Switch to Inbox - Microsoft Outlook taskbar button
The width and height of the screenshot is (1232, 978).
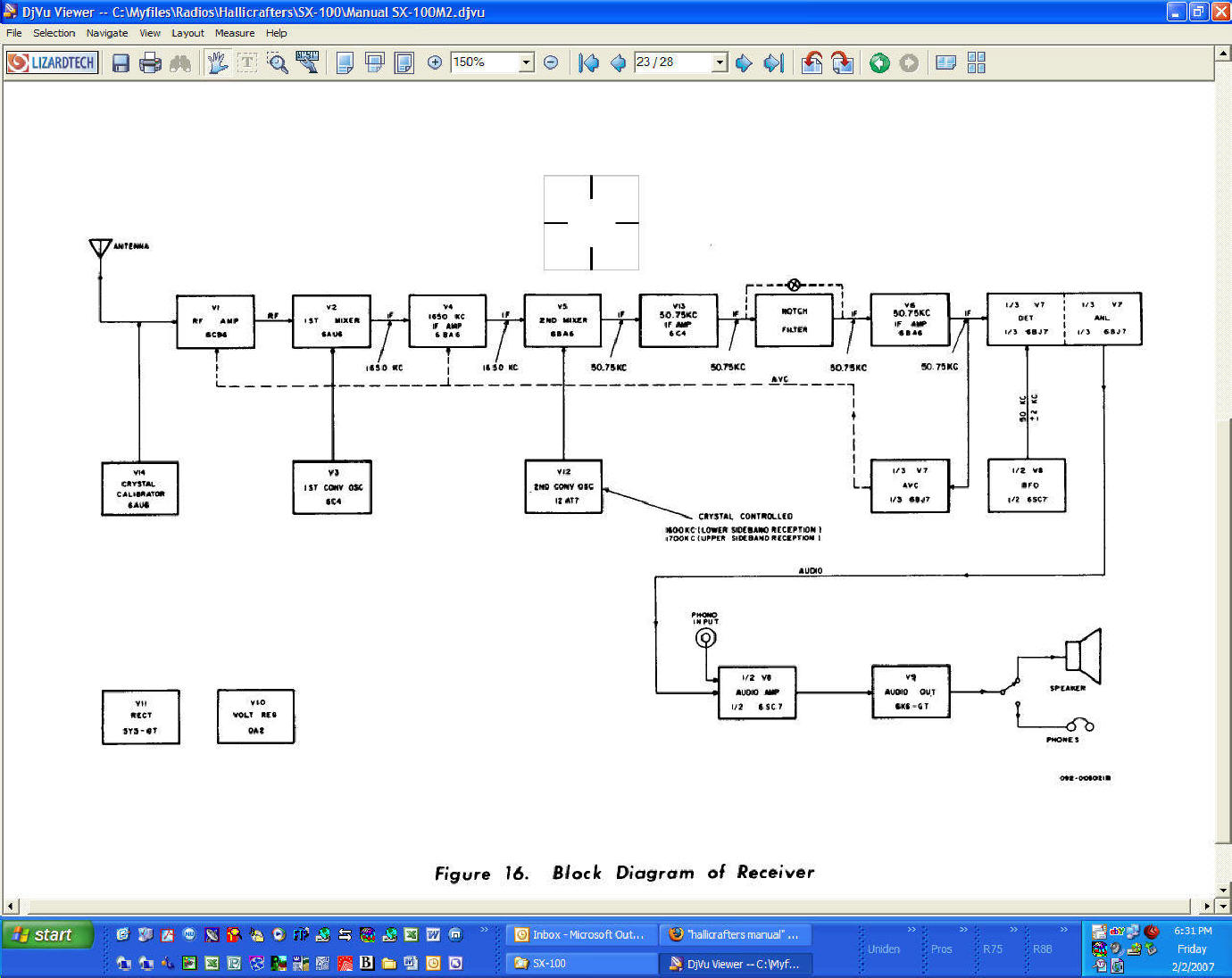point(581,934)
